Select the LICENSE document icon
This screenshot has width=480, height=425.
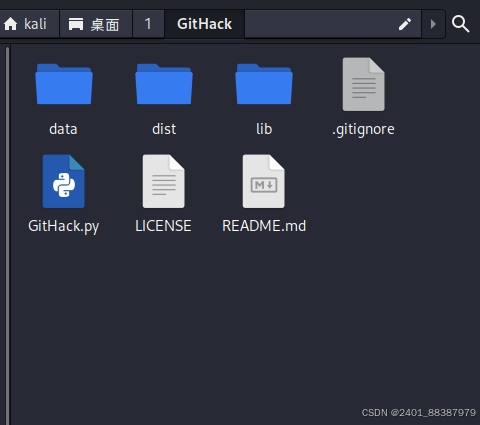coord(164,181)
